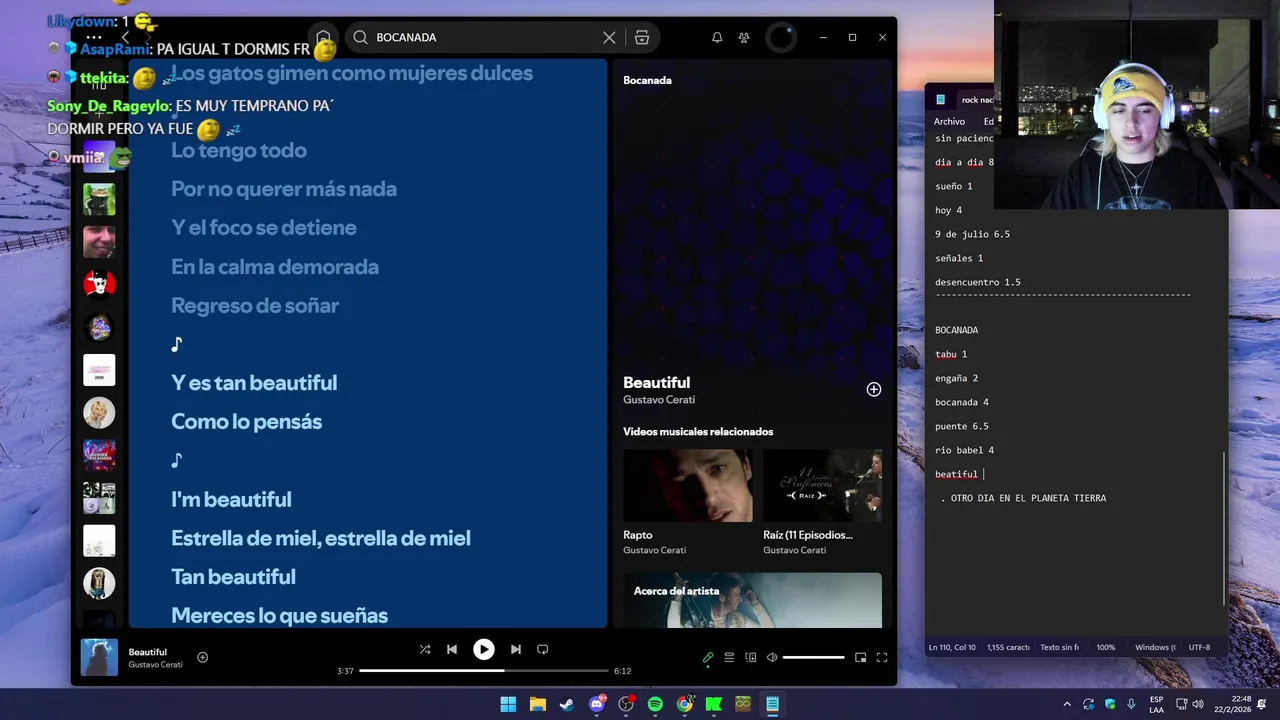Toggle shuffle in the player bar
Screen dimensions: 1280x720
click(425, 649)
